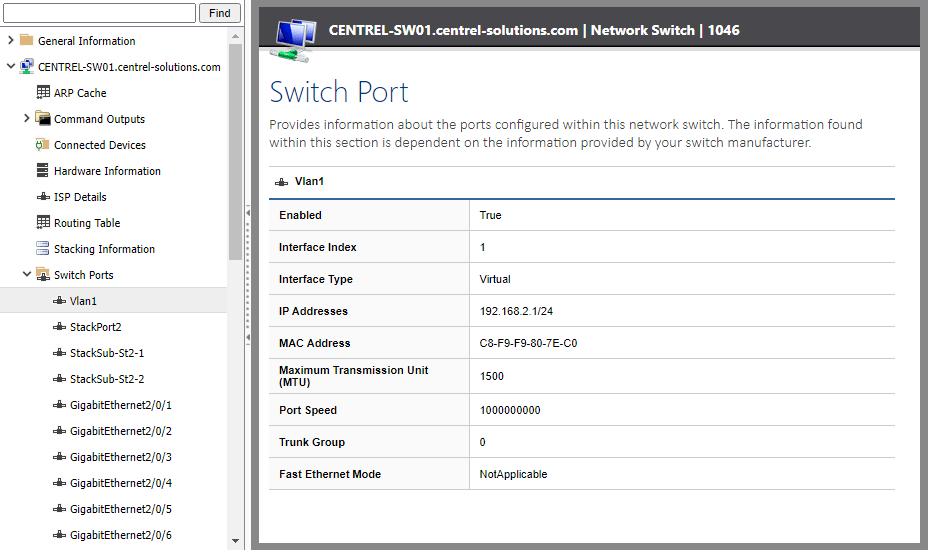
Task: Click the tree scrollbar up arrow
Action: [x=236, y=36]
